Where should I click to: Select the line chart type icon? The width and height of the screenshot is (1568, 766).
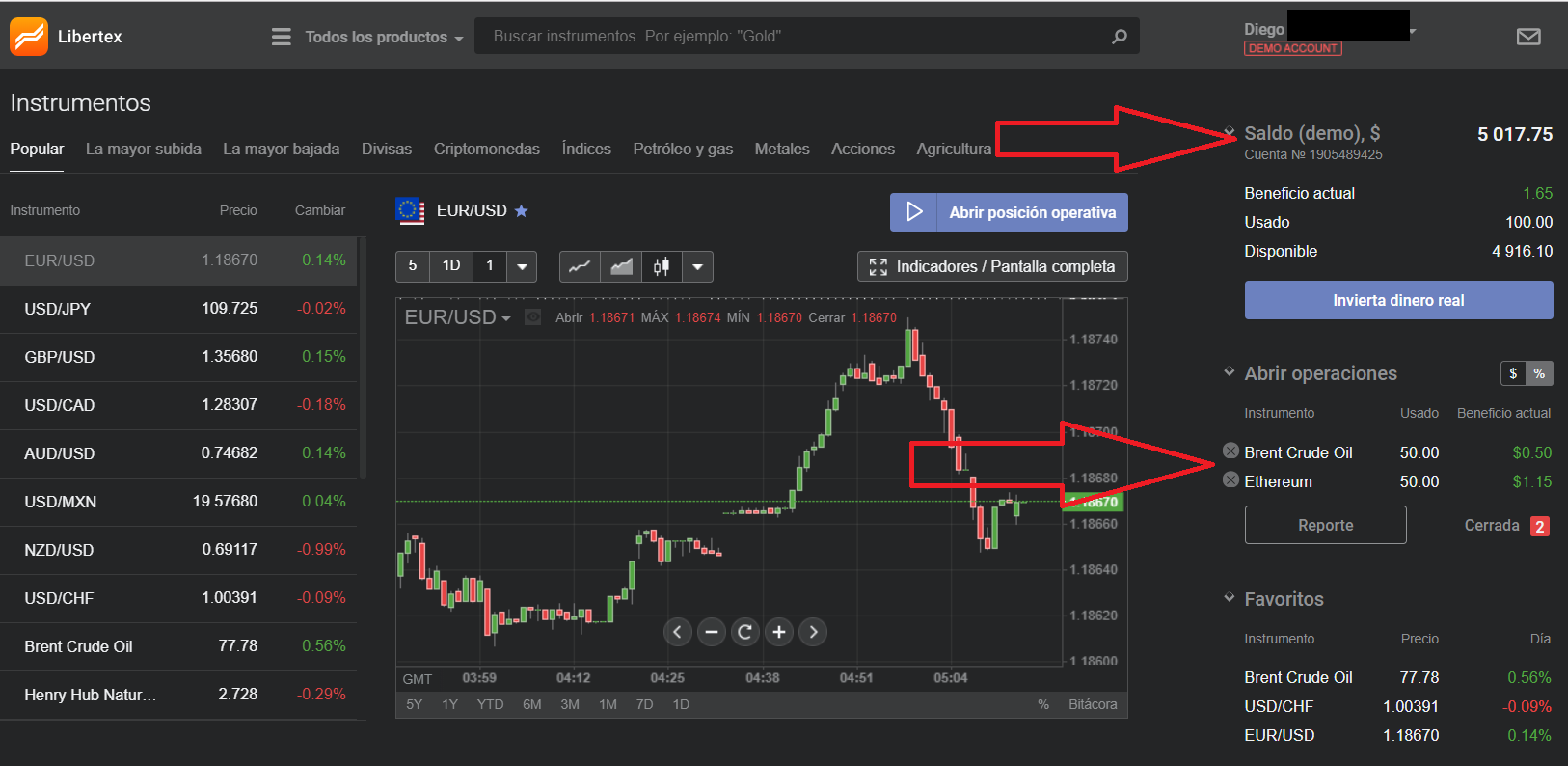(x=580, y=266)
